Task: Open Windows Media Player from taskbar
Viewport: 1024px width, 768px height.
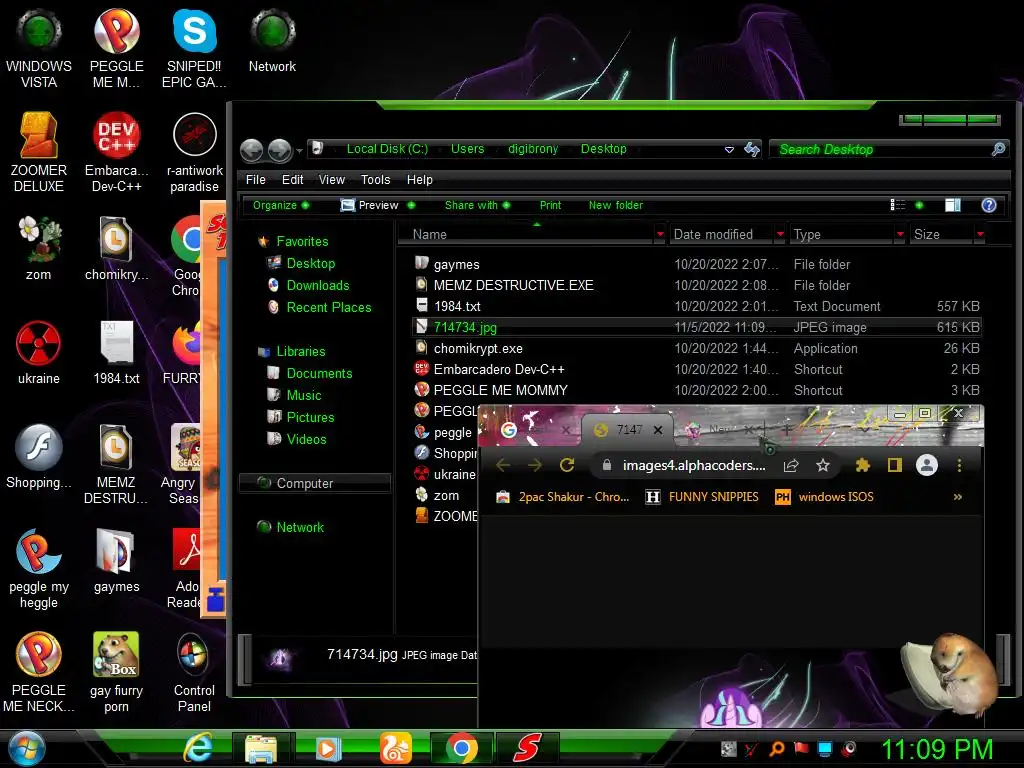Action: coord(328,748)
